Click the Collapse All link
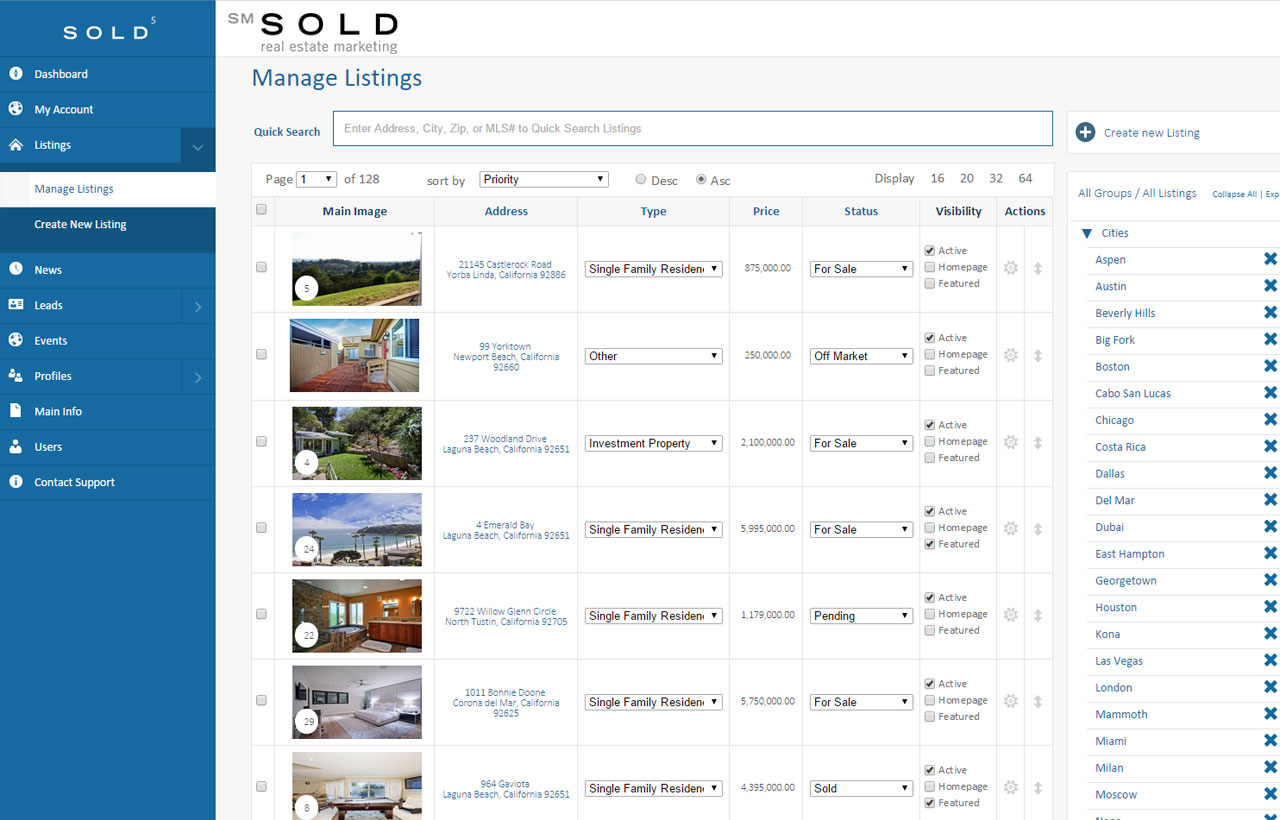 tap(1234, 194)
